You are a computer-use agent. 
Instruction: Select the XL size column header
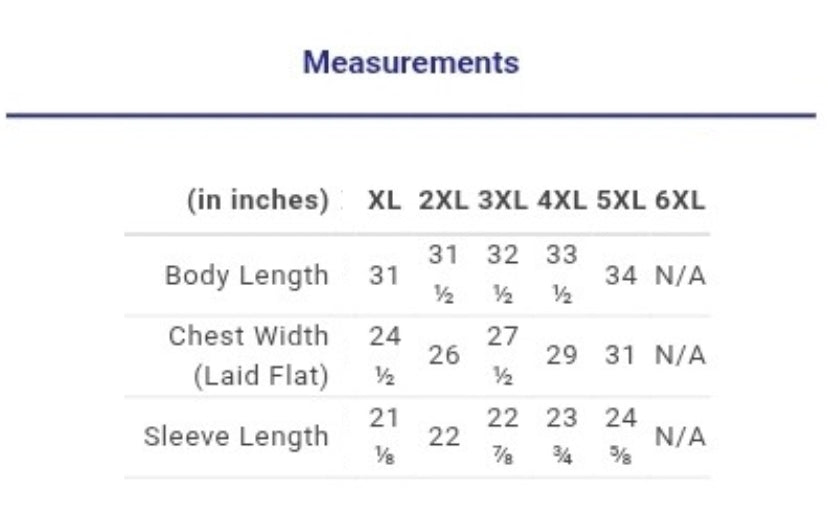coord(384,201)
